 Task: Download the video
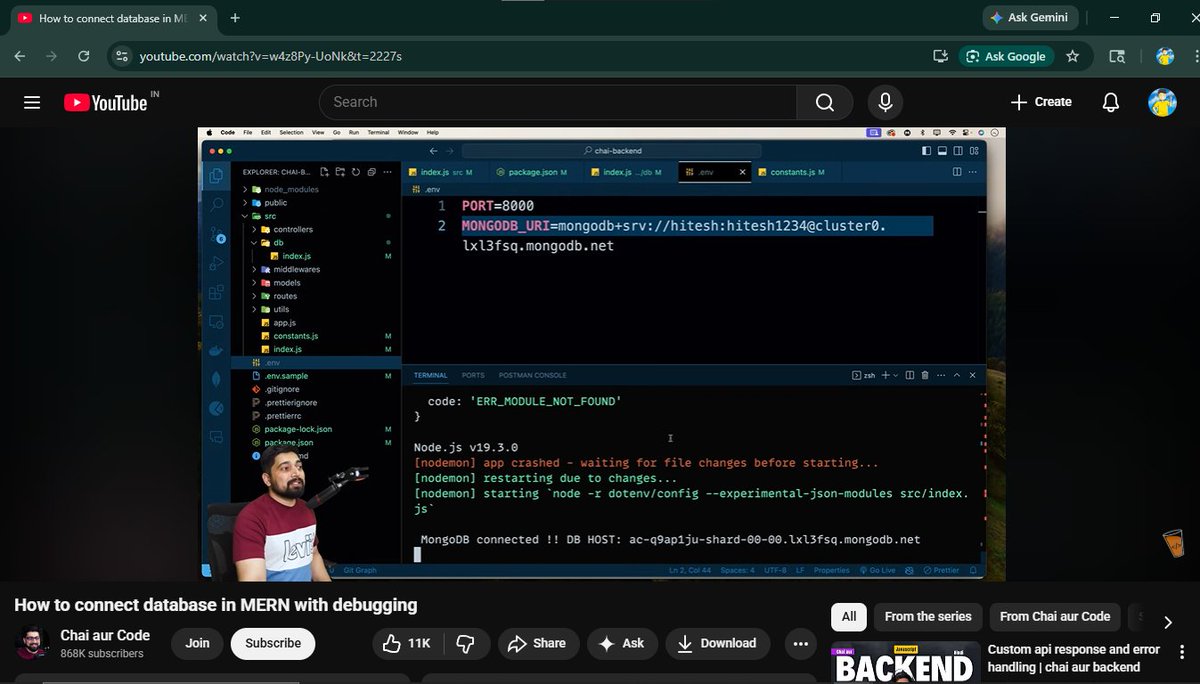719,643
